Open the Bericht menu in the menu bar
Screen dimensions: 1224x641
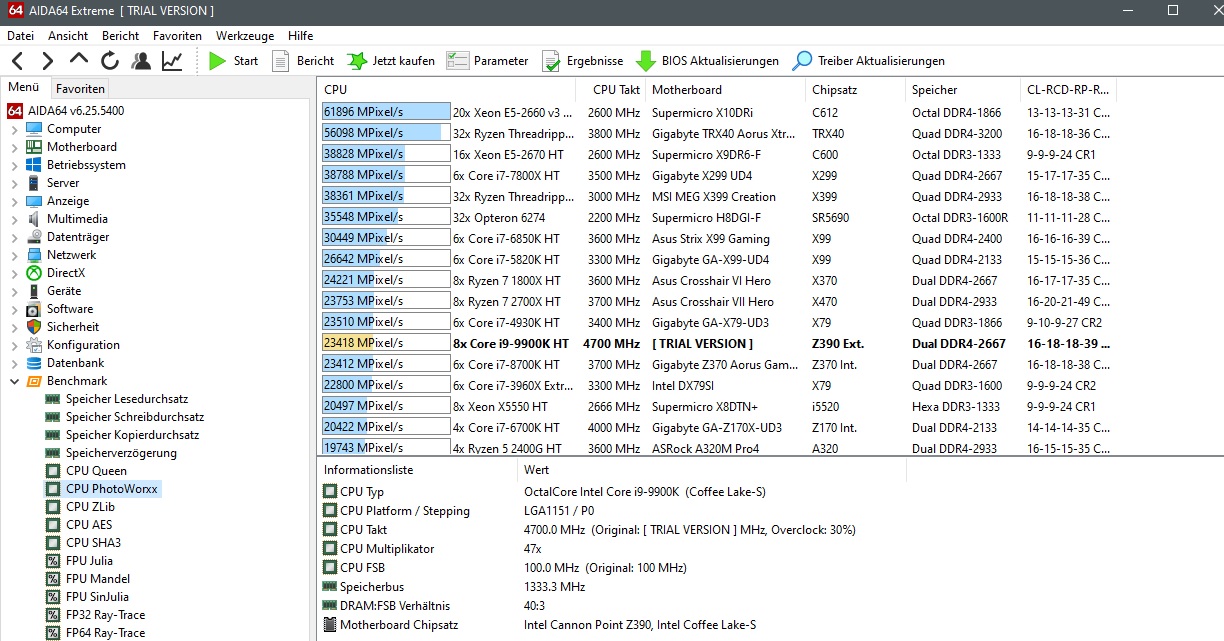pos(121,35)
